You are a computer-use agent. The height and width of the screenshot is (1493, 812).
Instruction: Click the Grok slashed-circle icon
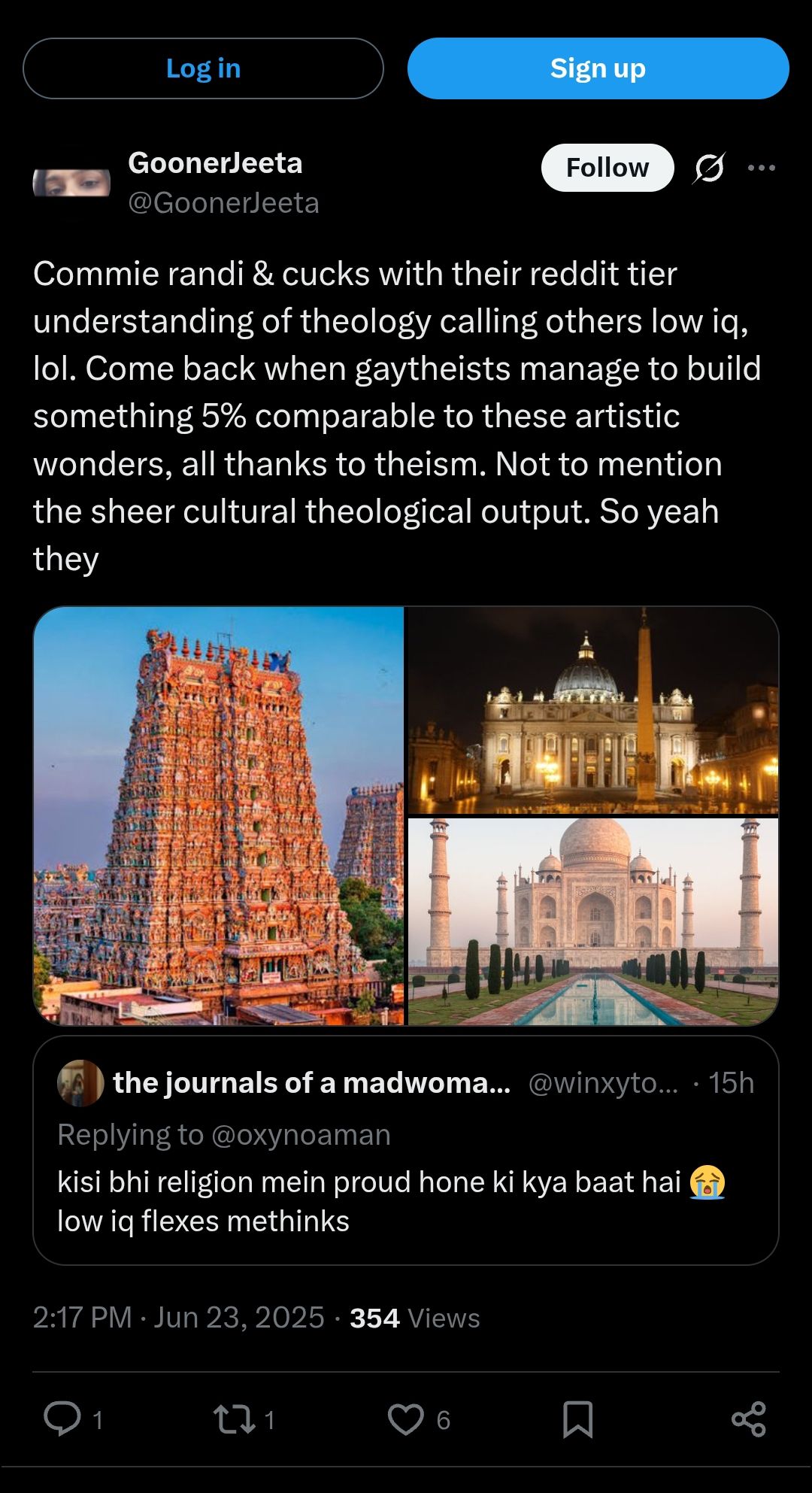[709, 168]
